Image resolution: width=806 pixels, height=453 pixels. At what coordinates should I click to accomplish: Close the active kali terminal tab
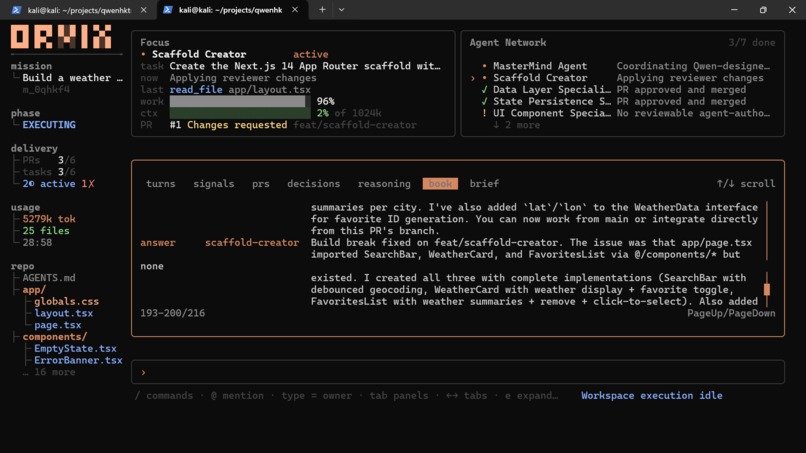click(x=295, y=10)
